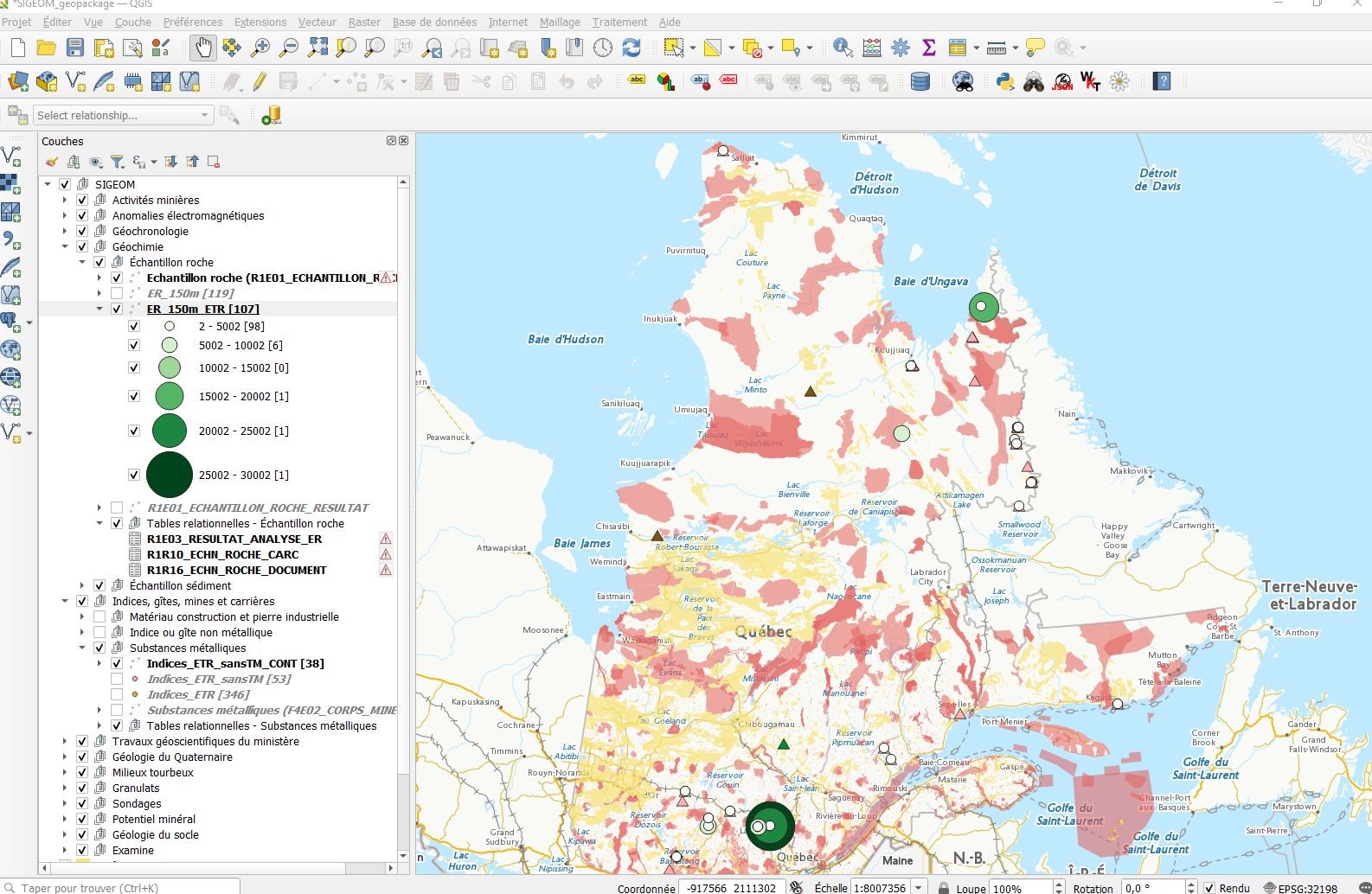The width and height of the screenshot is (1372, 894).
Task: Toggle the 25002 - 30002 [1] class checkbox
Action: pyautogui.click(x=134, y=475)
